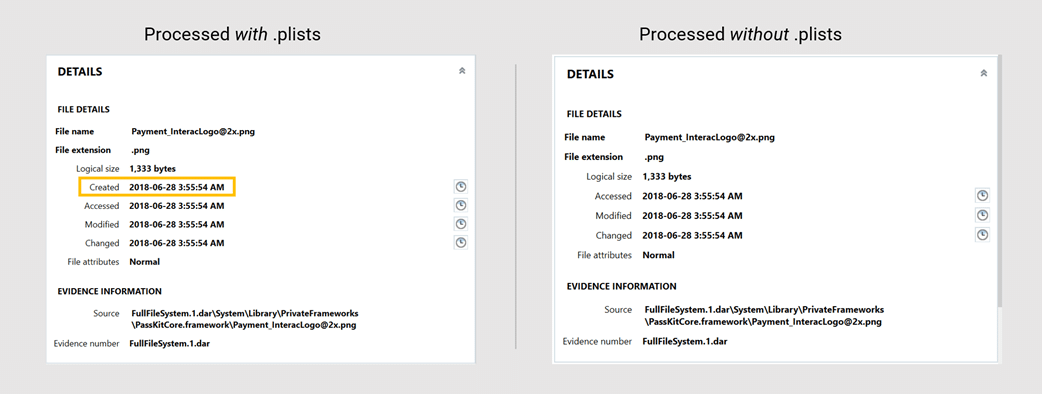Click FILE DETAILS heading in right panel
This screenshot has height=394, width=1042.
[594, 114]
